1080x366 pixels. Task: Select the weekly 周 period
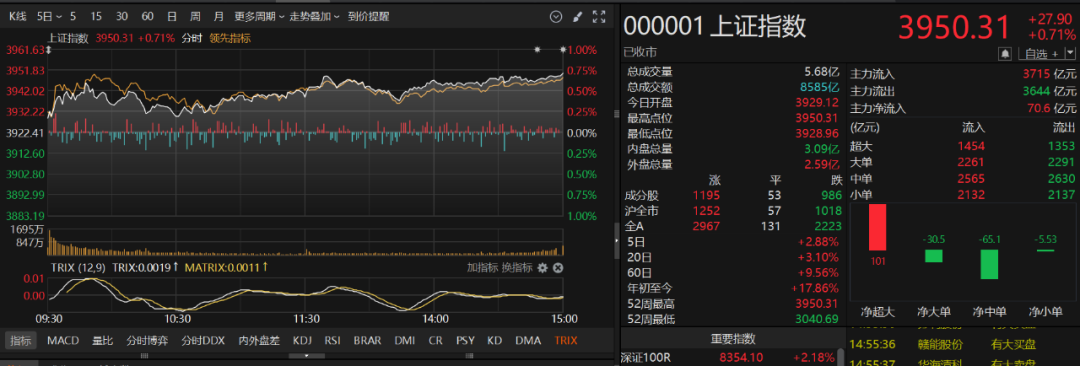[195, 16]
